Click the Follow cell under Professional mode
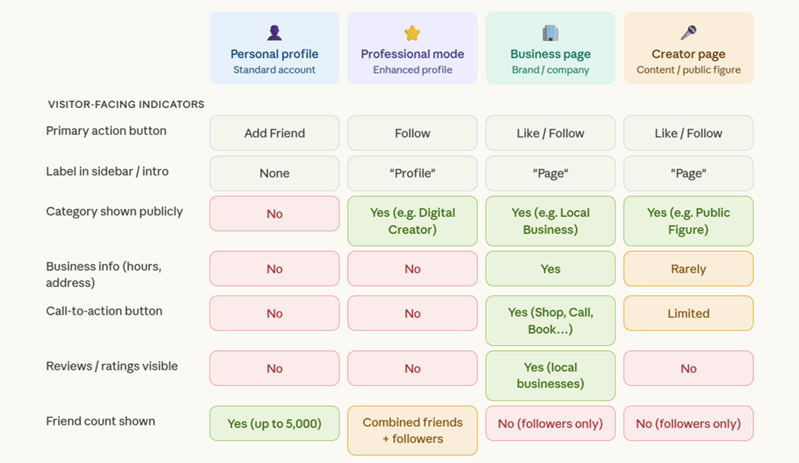The width and height of the screenshot is (799, 463). tap(412, 133)
